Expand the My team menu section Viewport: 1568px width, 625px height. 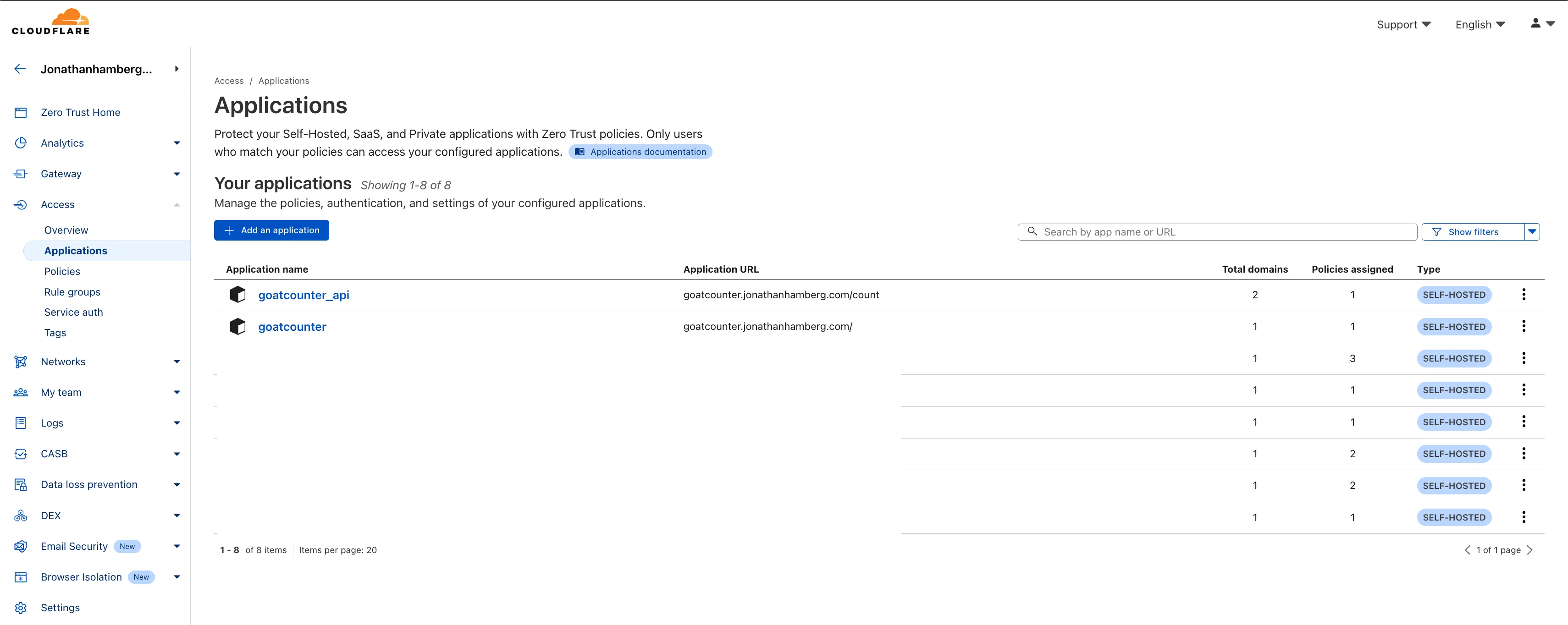coord(177,393)
